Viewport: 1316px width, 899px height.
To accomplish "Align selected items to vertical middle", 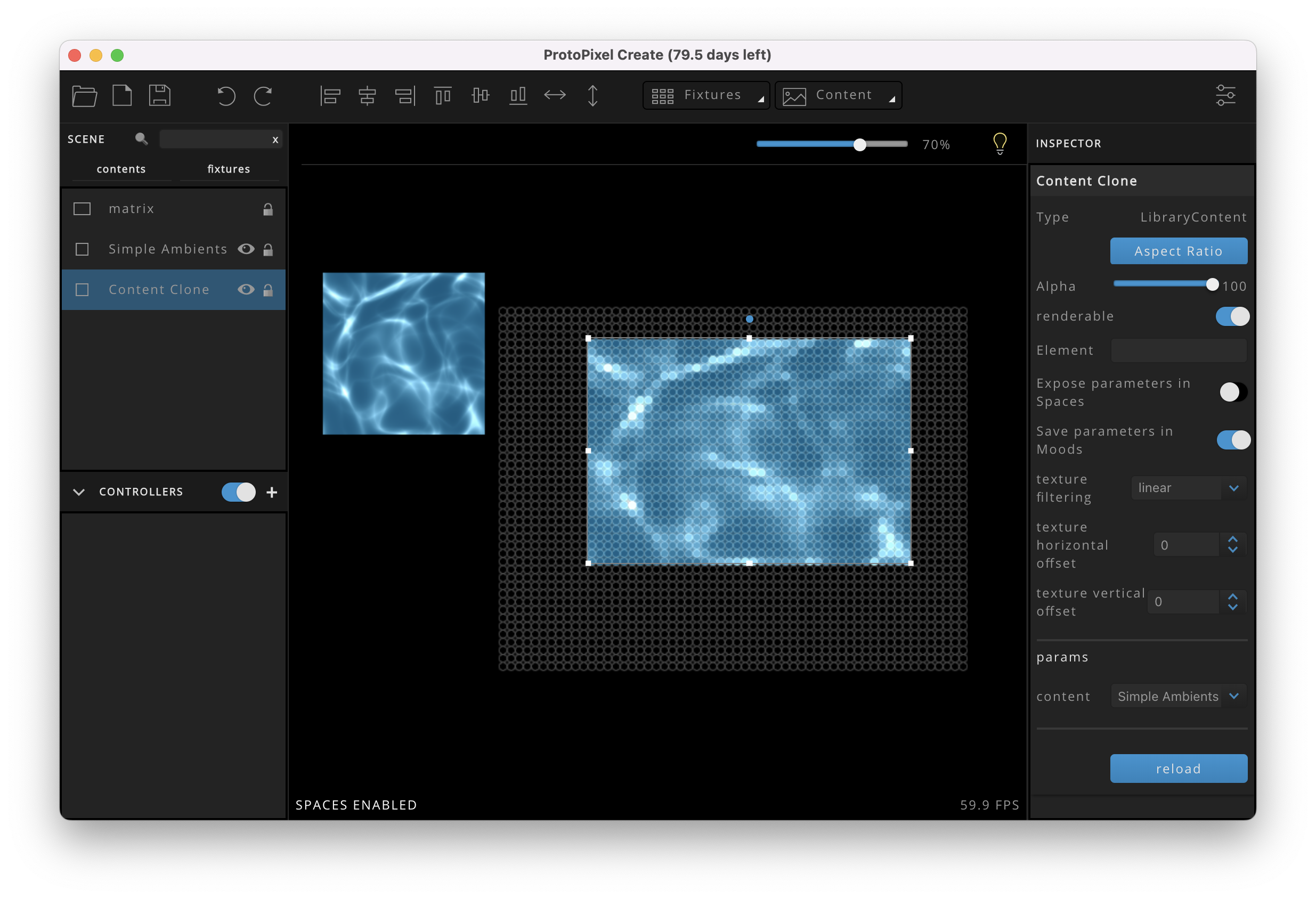I will (480, 95).
